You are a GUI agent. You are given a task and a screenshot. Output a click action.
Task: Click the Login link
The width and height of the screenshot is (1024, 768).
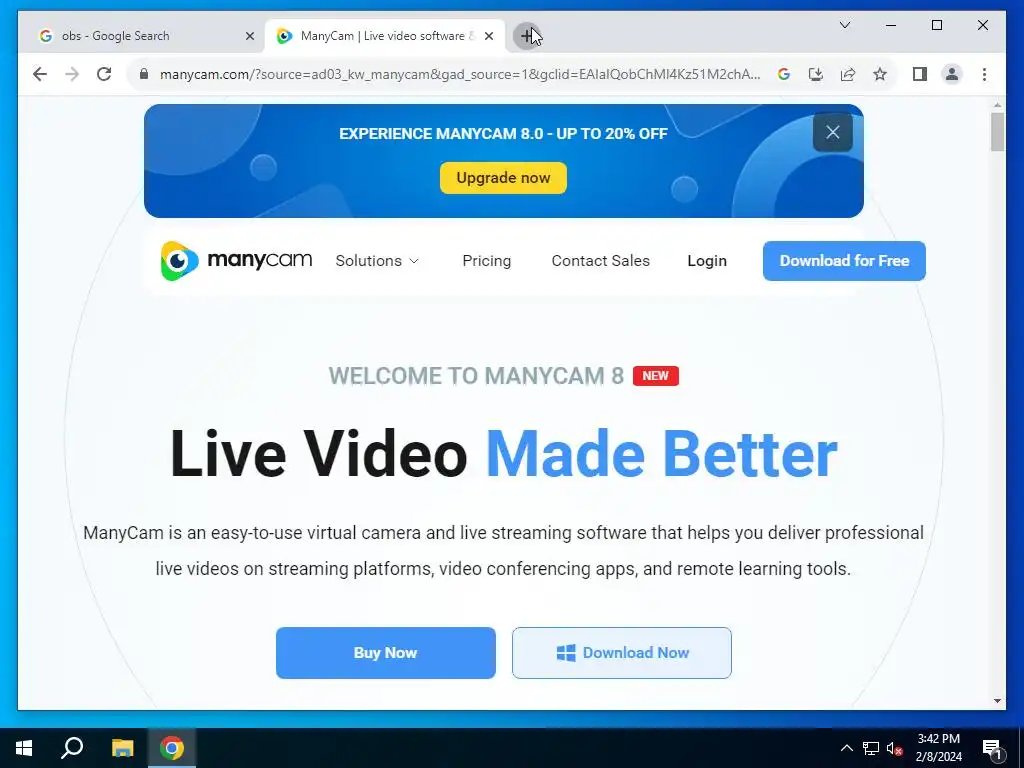tap(707, 261)
